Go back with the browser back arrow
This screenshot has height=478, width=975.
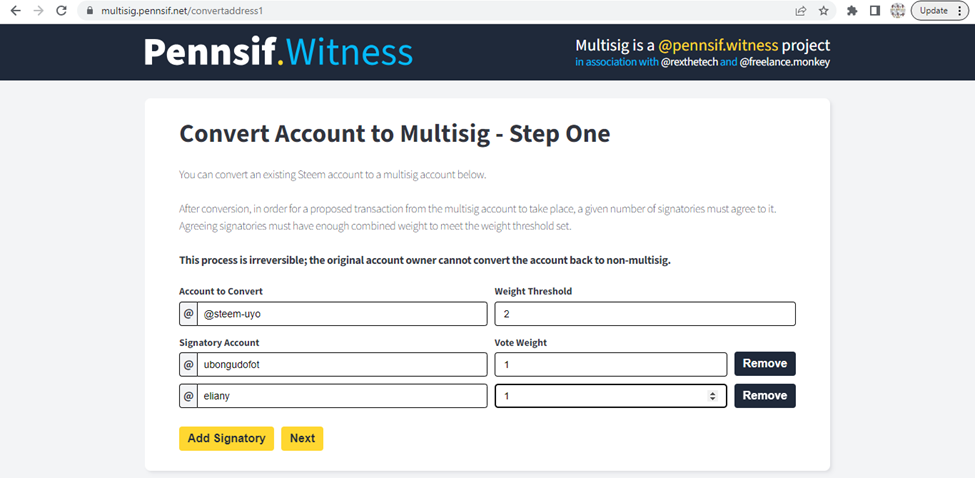[16, 11]
